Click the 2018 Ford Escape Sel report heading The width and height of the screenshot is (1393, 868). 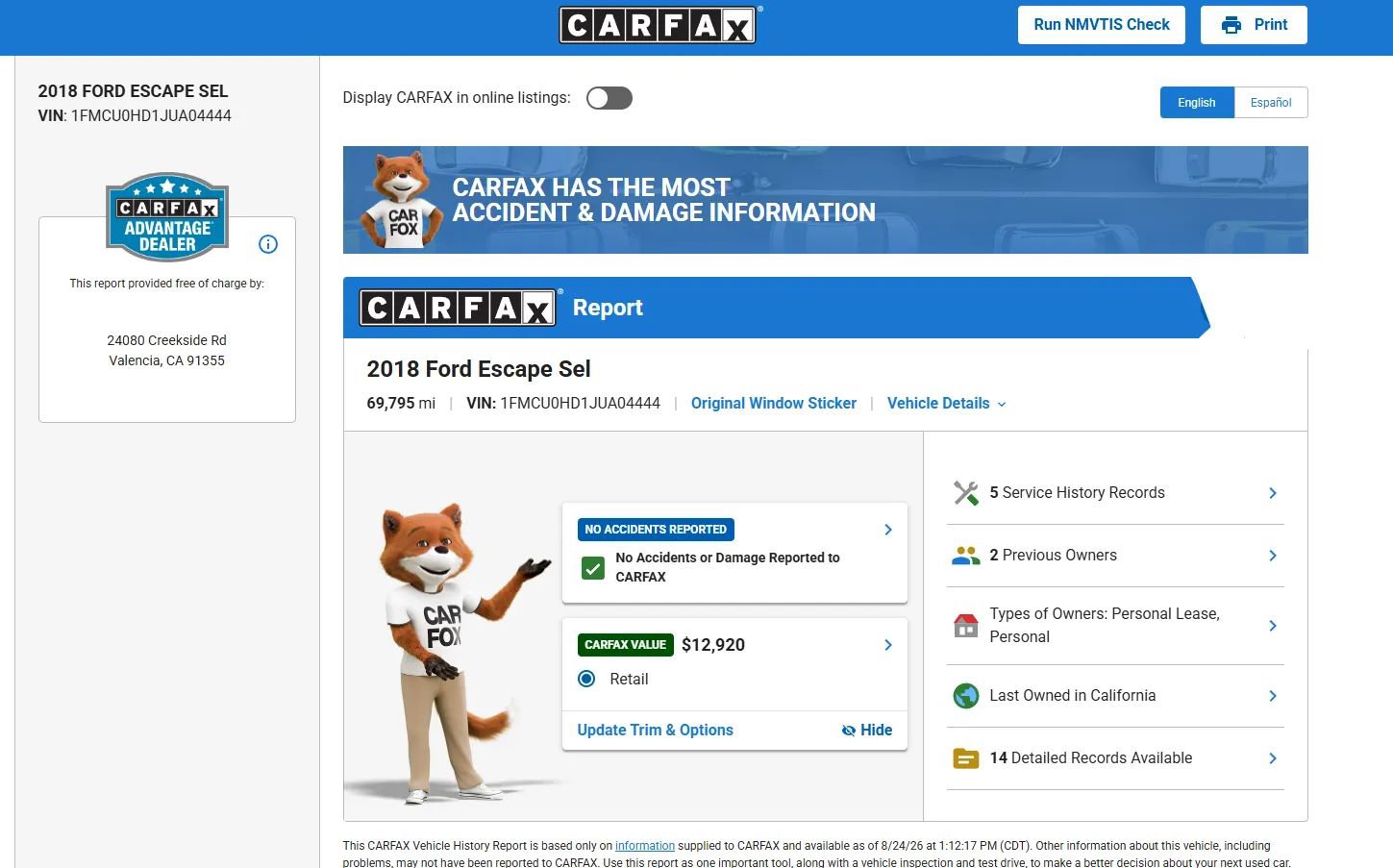tap(479, 369)
